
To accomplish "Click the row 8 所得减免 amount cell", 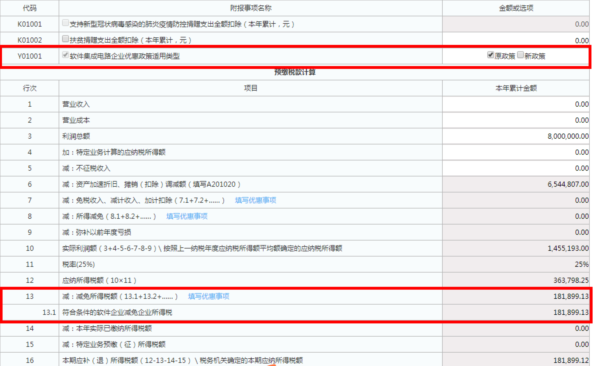I will pos(516,216).
